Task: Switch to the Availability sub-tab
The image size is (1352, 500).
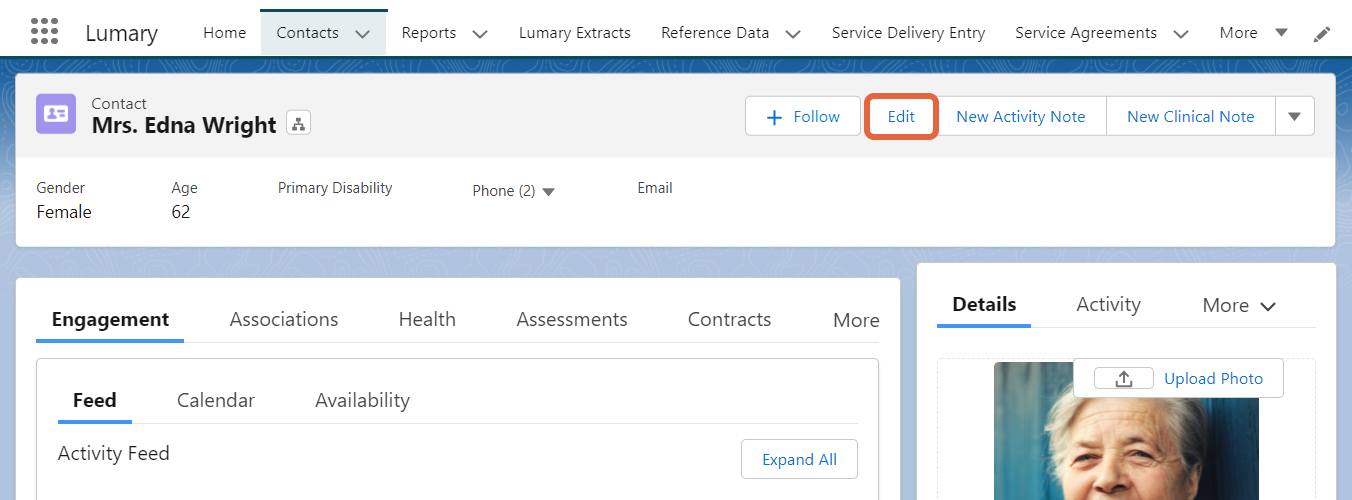Action: tap(362, 401)
